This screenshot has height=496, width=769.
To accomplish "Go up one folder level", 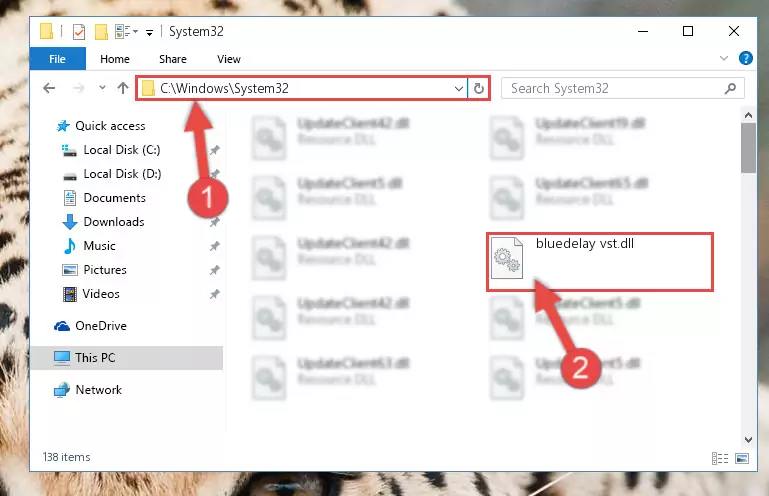I will click(123, 88).
